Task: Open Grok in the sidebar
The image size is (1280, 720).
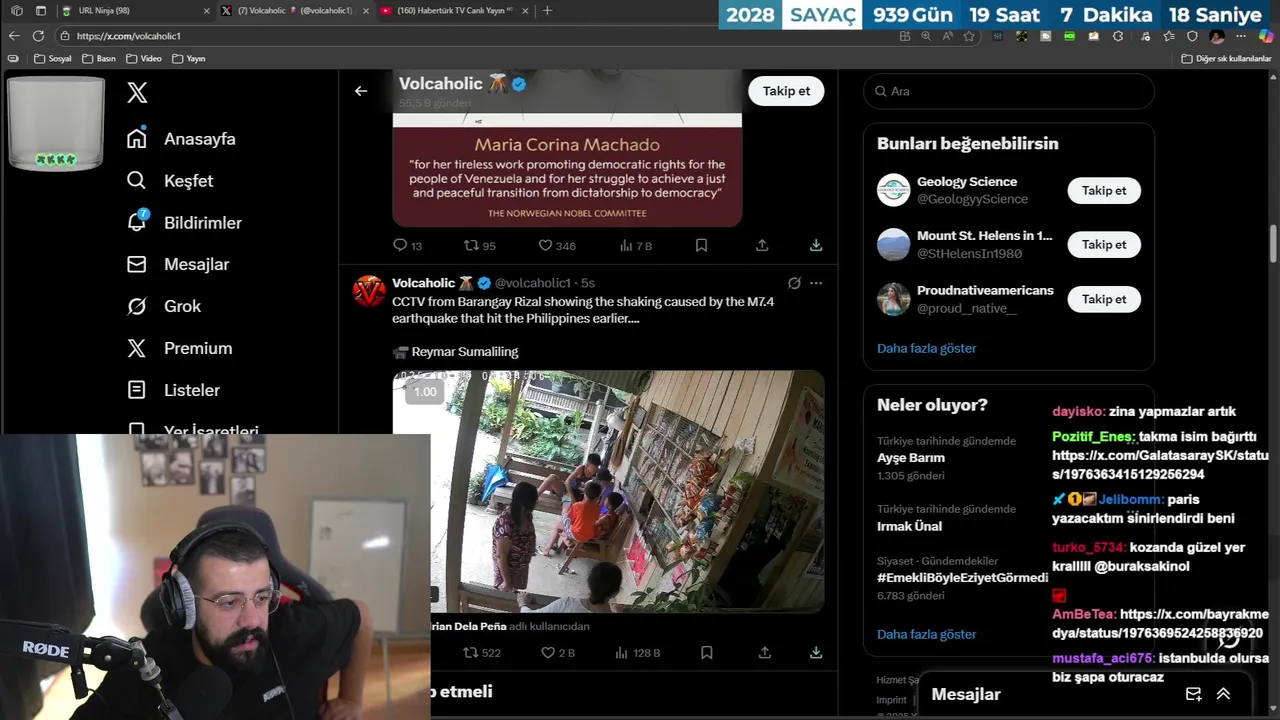Action: [164, 306]
